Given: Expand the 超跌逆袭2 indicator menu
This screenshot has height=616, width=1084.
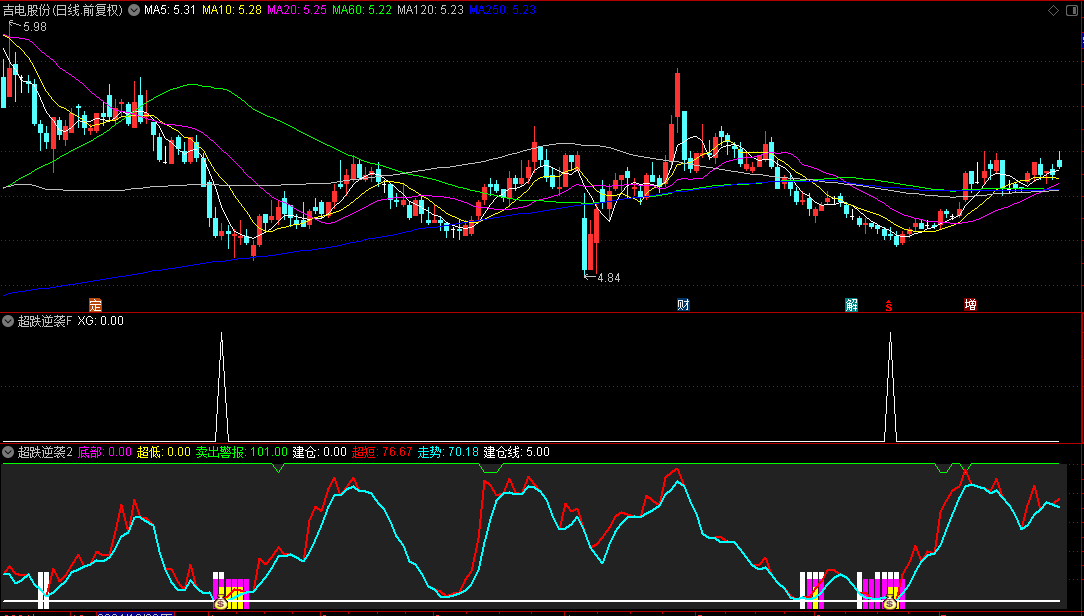Looking at the screenshot, I should (x=8, y=452).
